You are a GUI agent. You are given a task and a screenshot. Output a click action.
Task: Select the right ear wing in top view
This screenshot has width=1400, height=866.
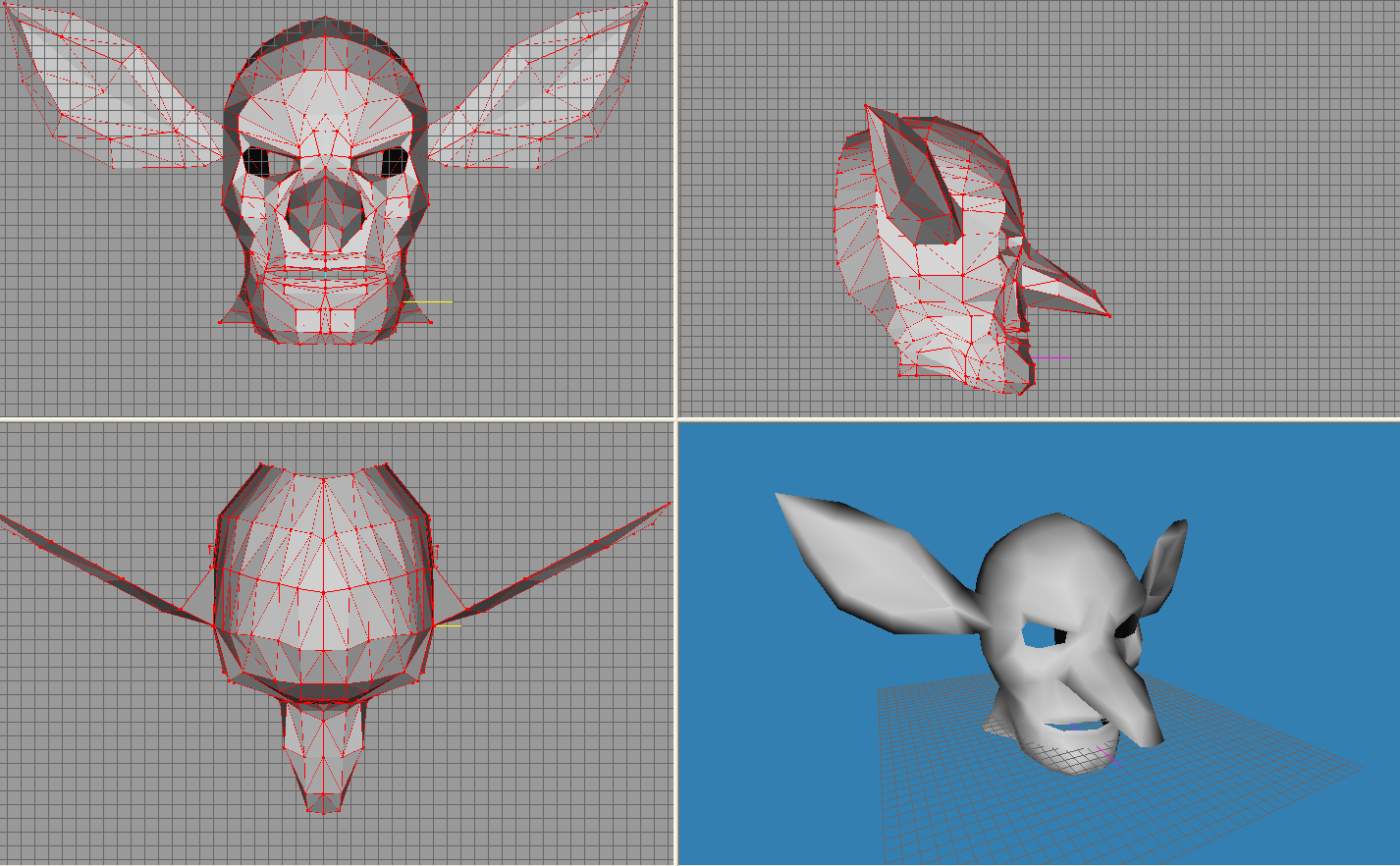550,566
